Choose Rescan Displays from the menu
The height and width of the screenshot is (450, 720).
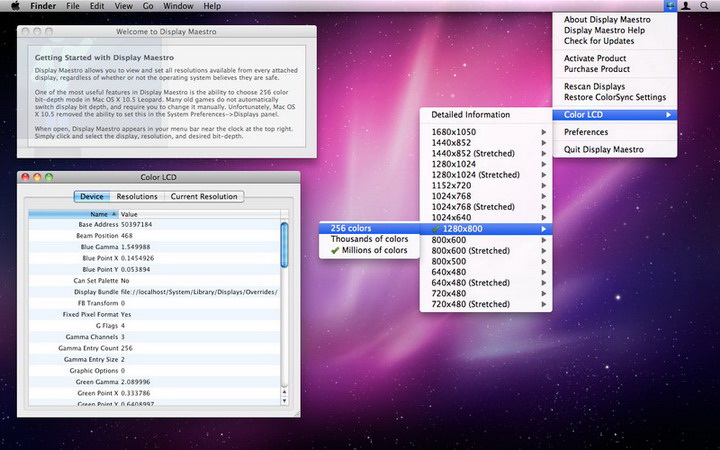tap(594, 87)
